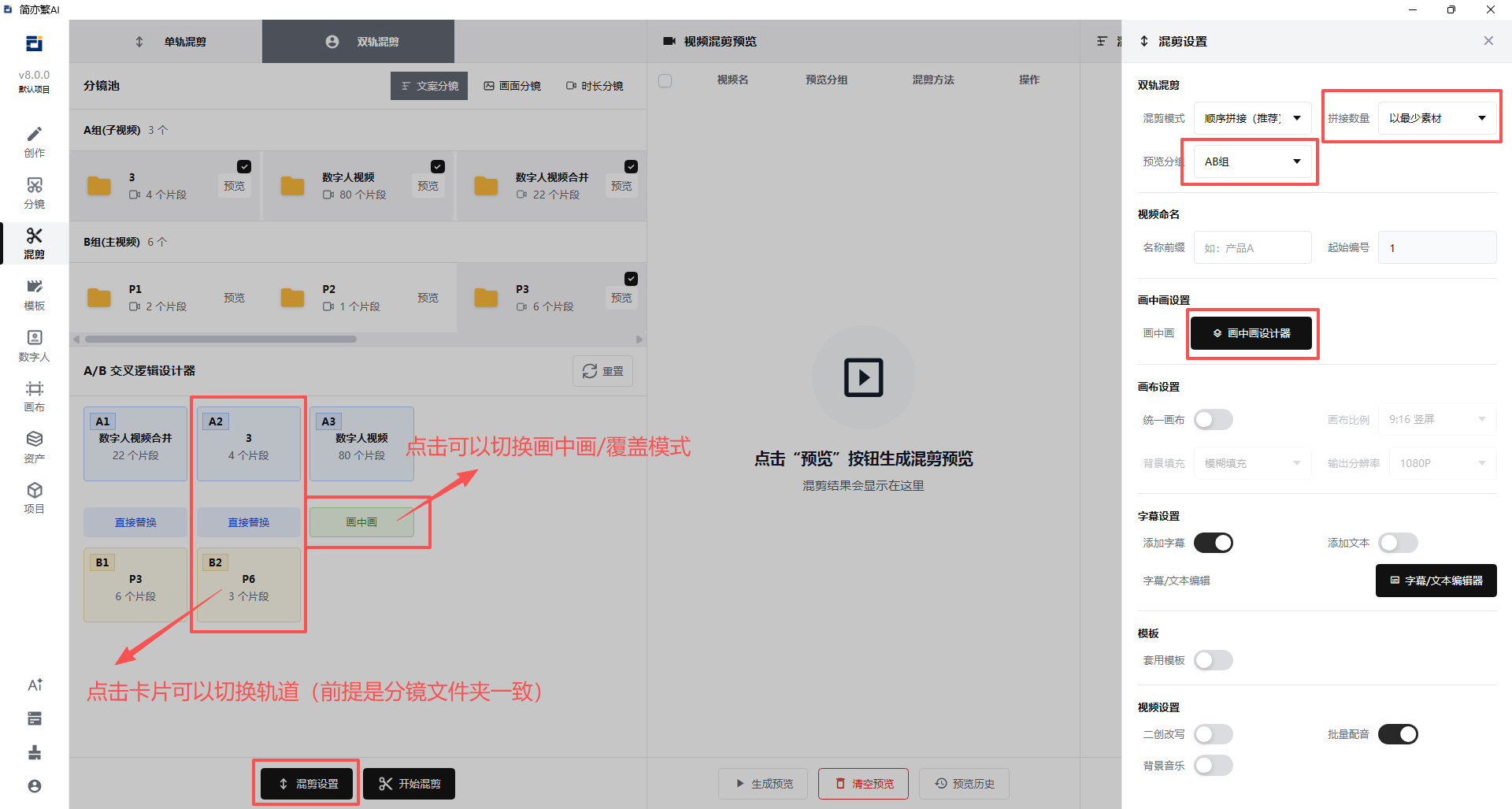Select the 文案分镜 mode
Screen dimensions: 1512x809
click(429, 86)
